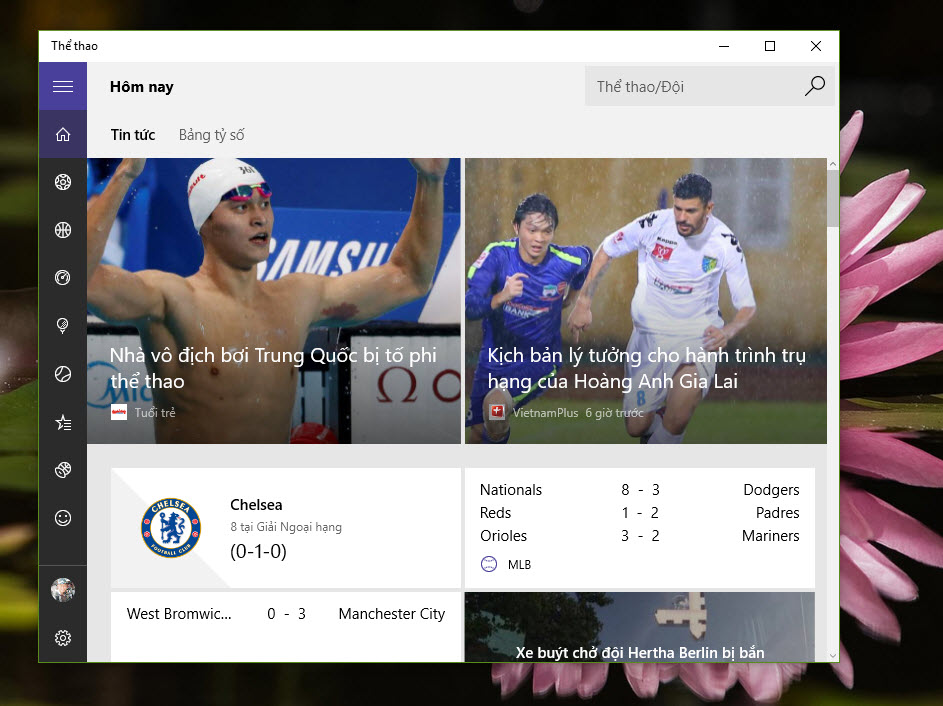Open the golf sidebar icon
This screenshot has height=706, width=943.
(x=63, y=326)
